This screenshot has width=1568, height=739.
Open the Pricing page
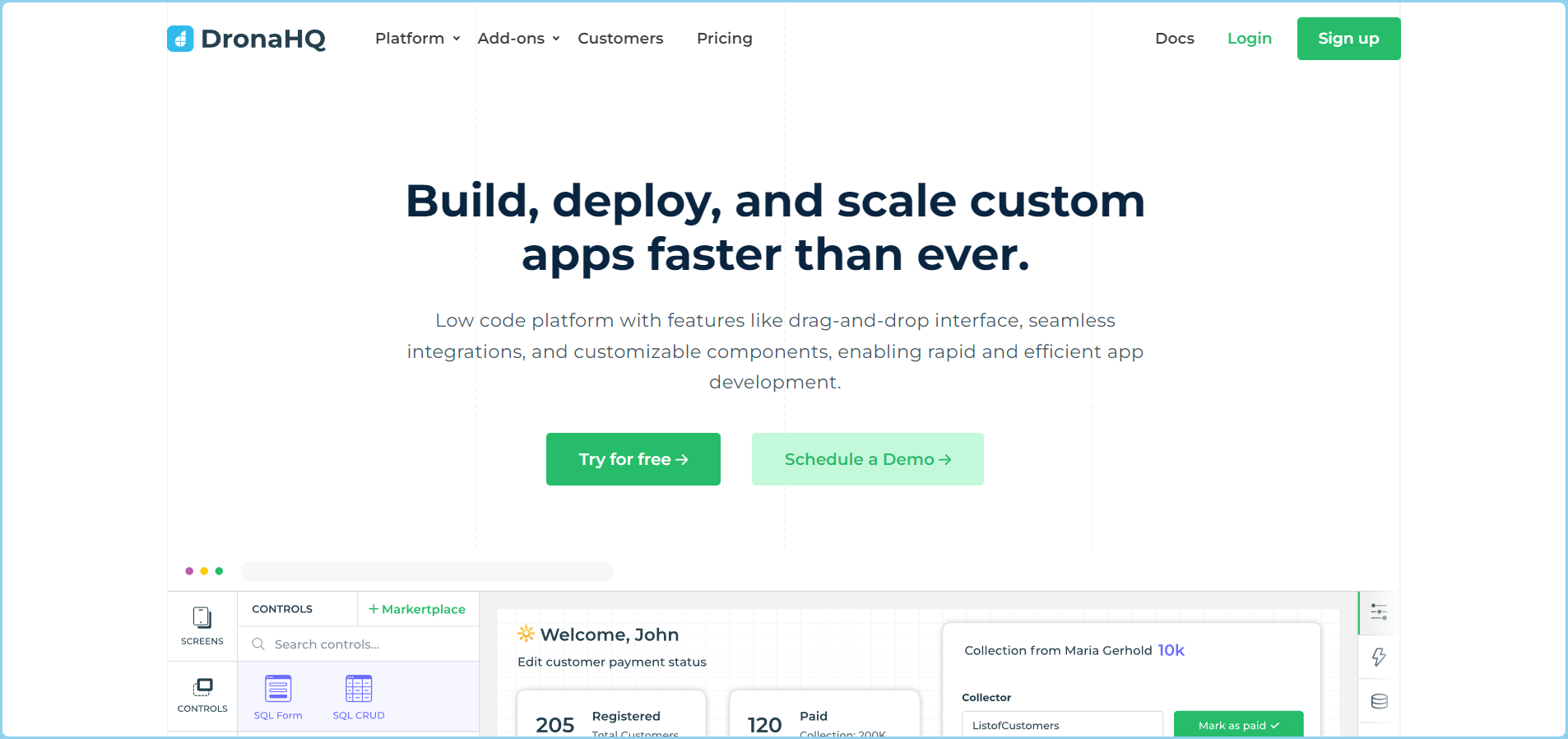pyautogui.click(x=724, y=39)
